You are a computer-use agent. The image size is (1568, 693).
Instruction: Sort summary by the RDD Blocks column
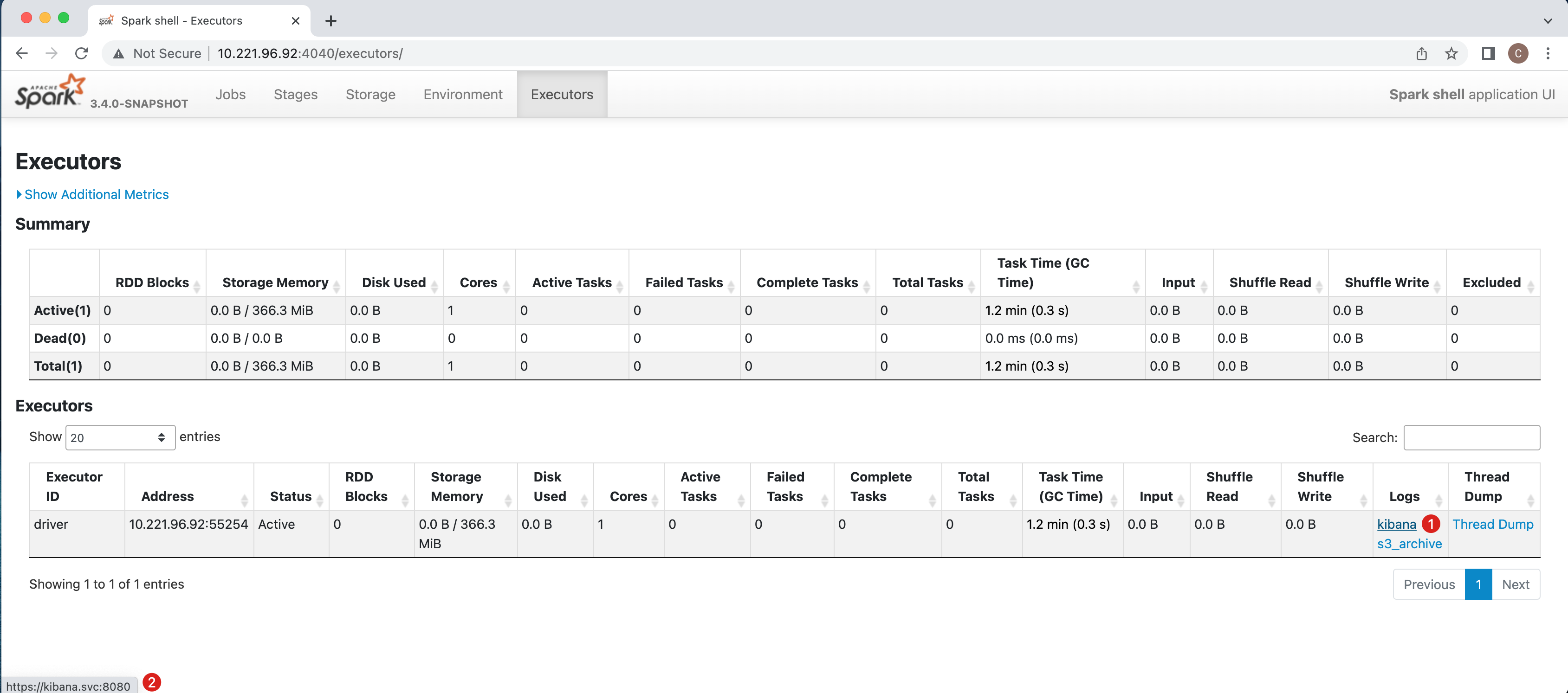pos(152,282)
